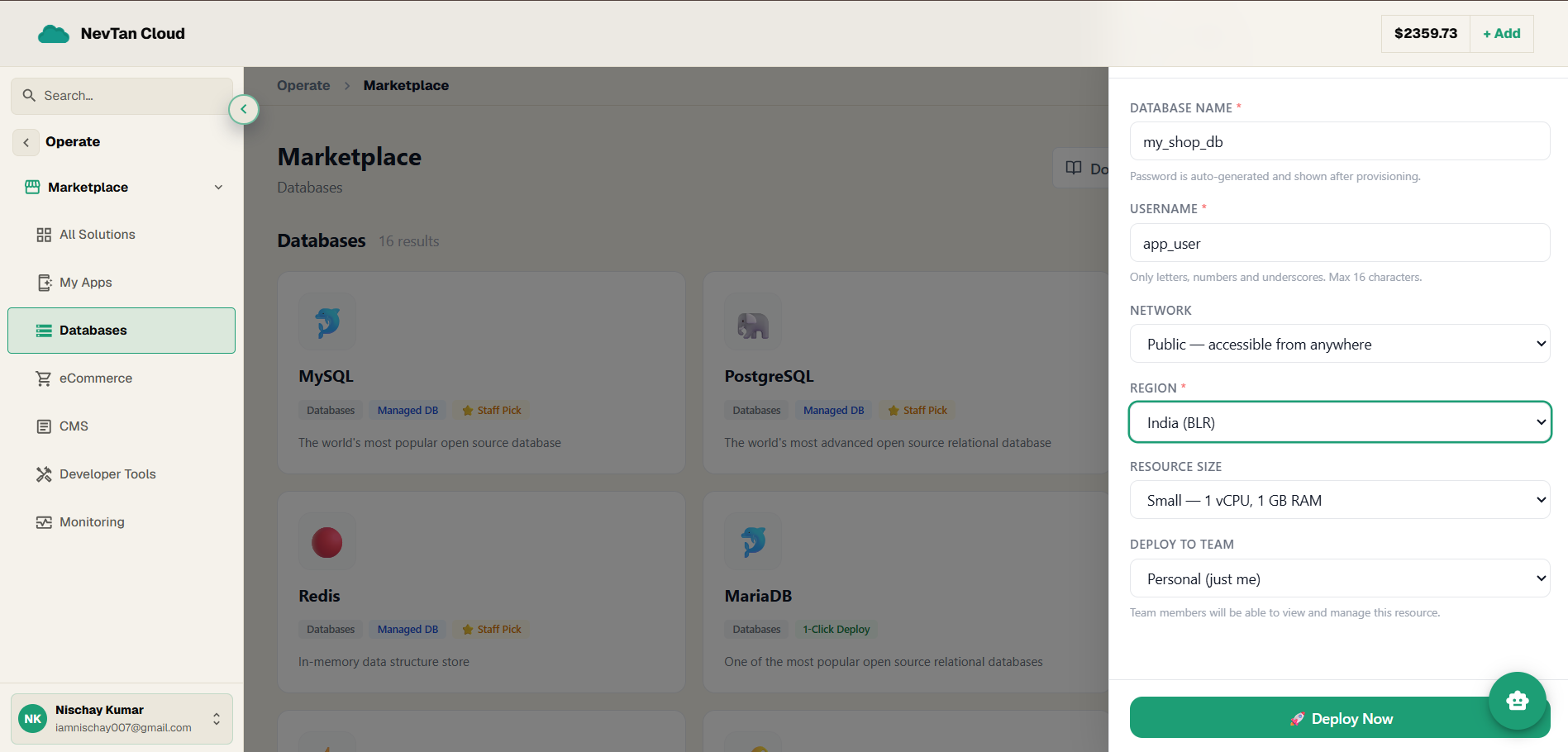The height and width of the screenshot is (752, 1568).
Task: Open CMS category
Action: point(122,426)
